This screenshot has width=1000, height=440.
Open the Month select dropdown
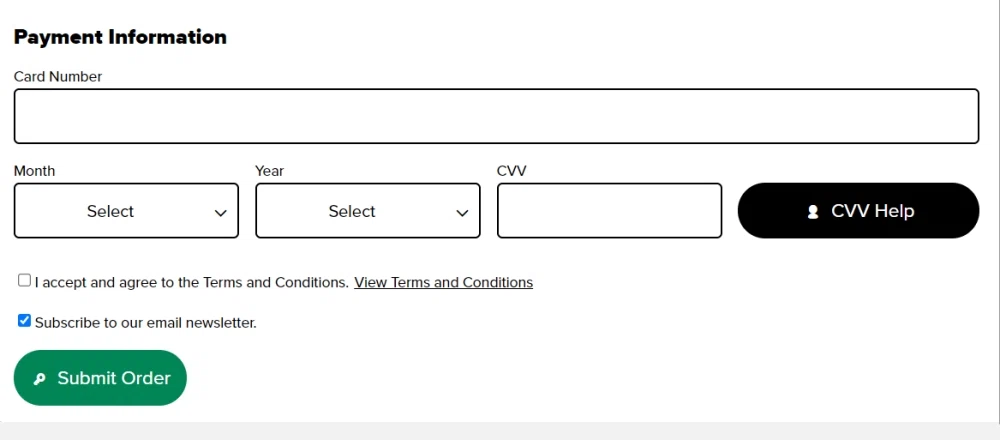[126, 211]
